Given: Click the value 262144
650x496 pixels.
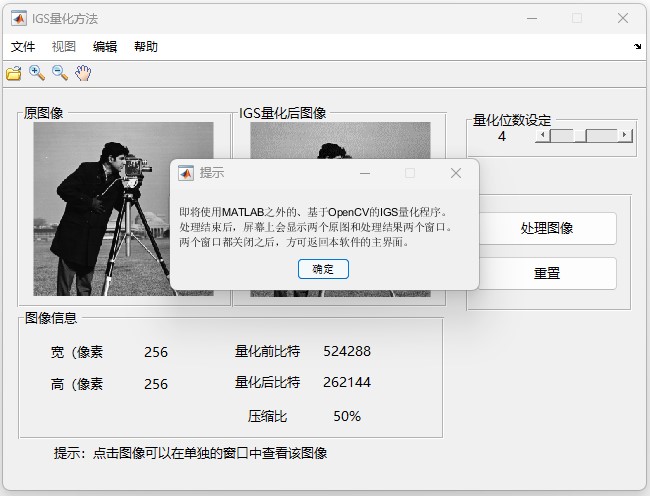Looking at the screenshot, I should 347,382.
